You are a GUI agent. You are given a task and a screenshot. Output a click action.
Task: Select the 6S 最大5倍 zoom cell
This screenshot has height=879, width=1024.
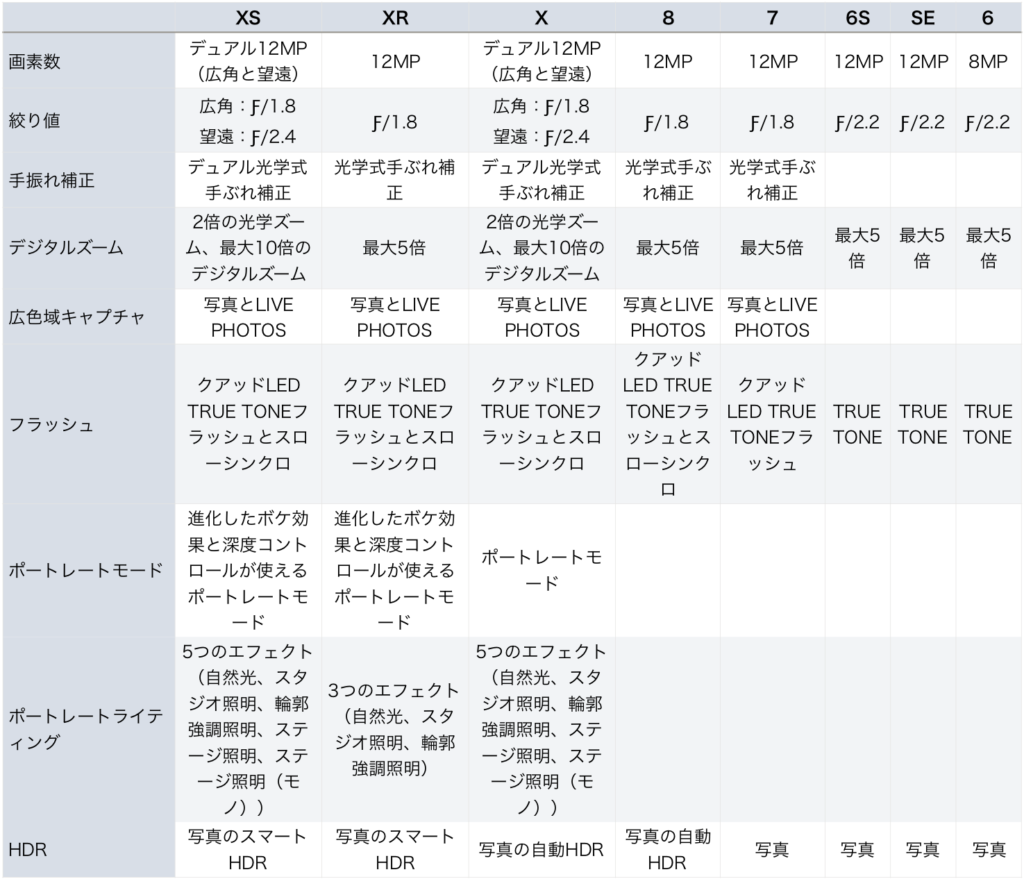point(857,248)
